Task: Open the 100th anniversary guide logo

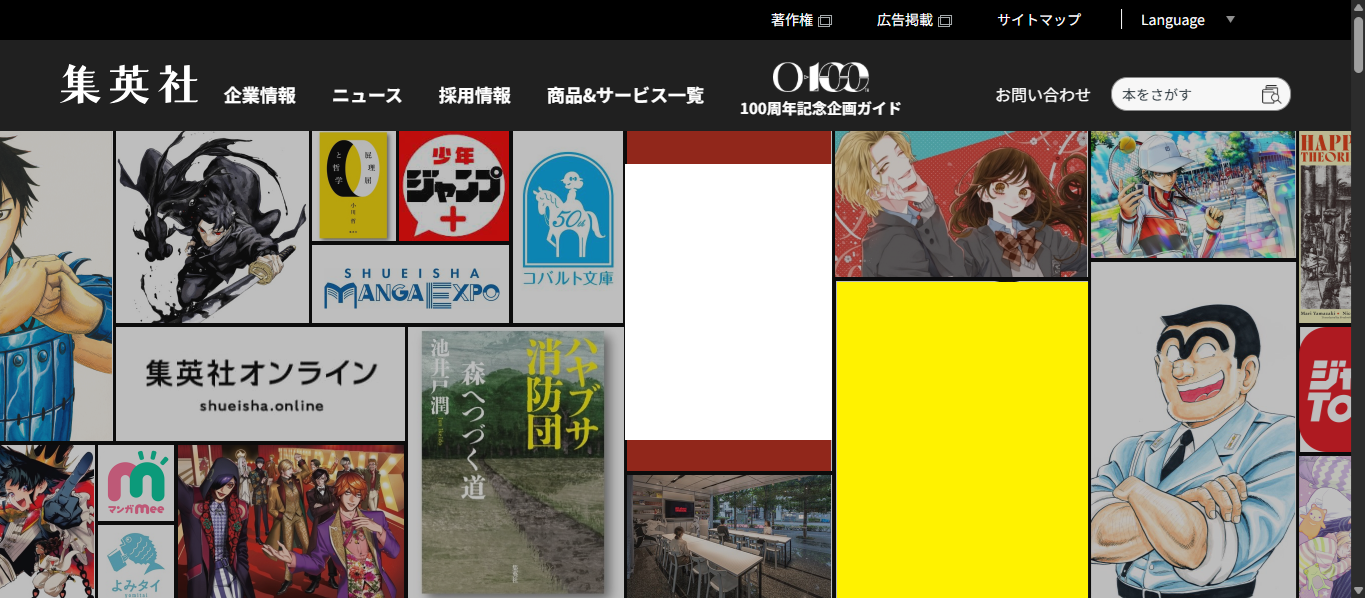Action: (x=820, y=77)
